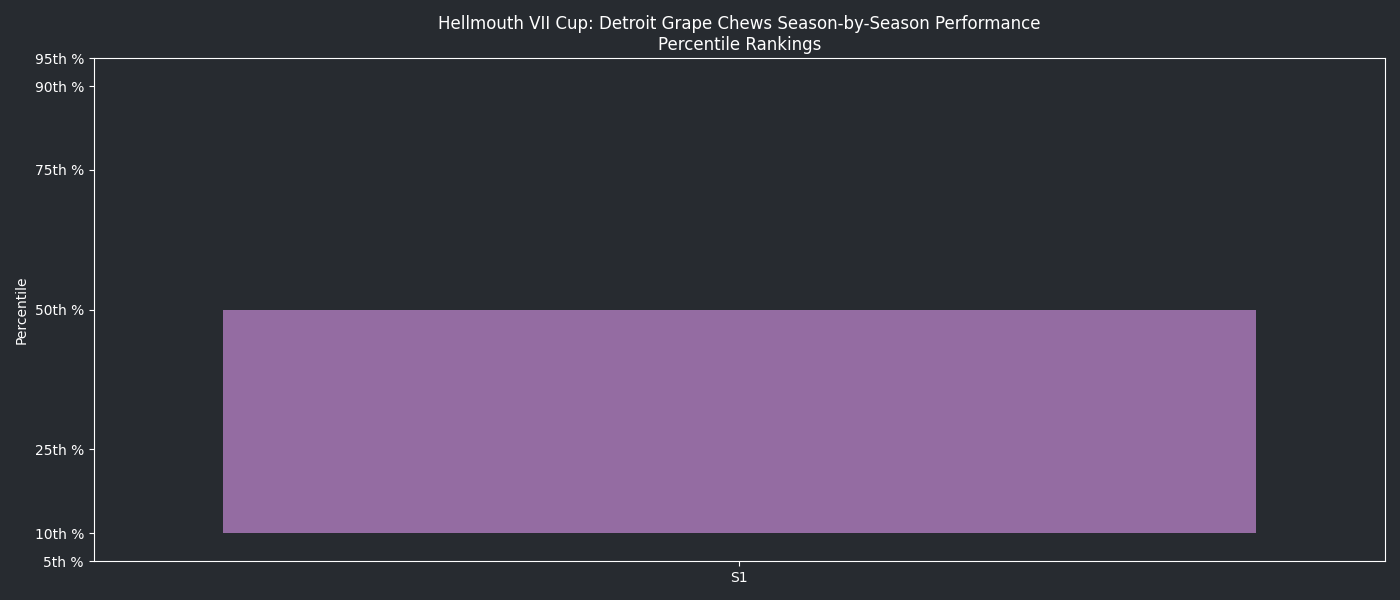This screenshot has height=600, width=1400.
Task: Click the purple S1 bar
Action: 739,421
